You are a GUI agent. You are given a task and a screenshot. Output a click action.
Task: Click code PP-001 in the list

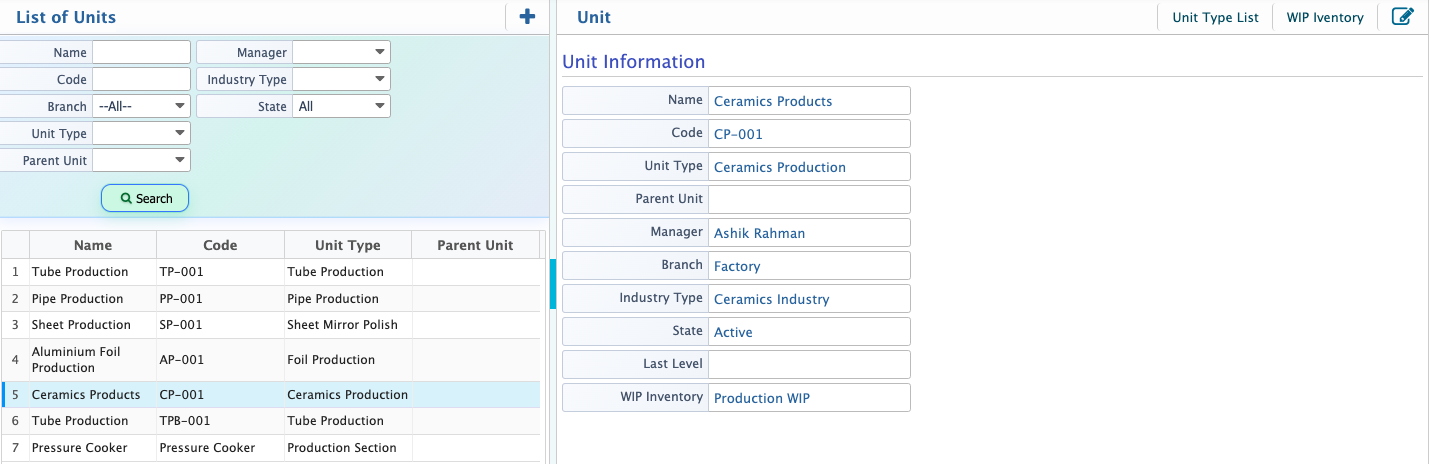[x=181, y=299]
